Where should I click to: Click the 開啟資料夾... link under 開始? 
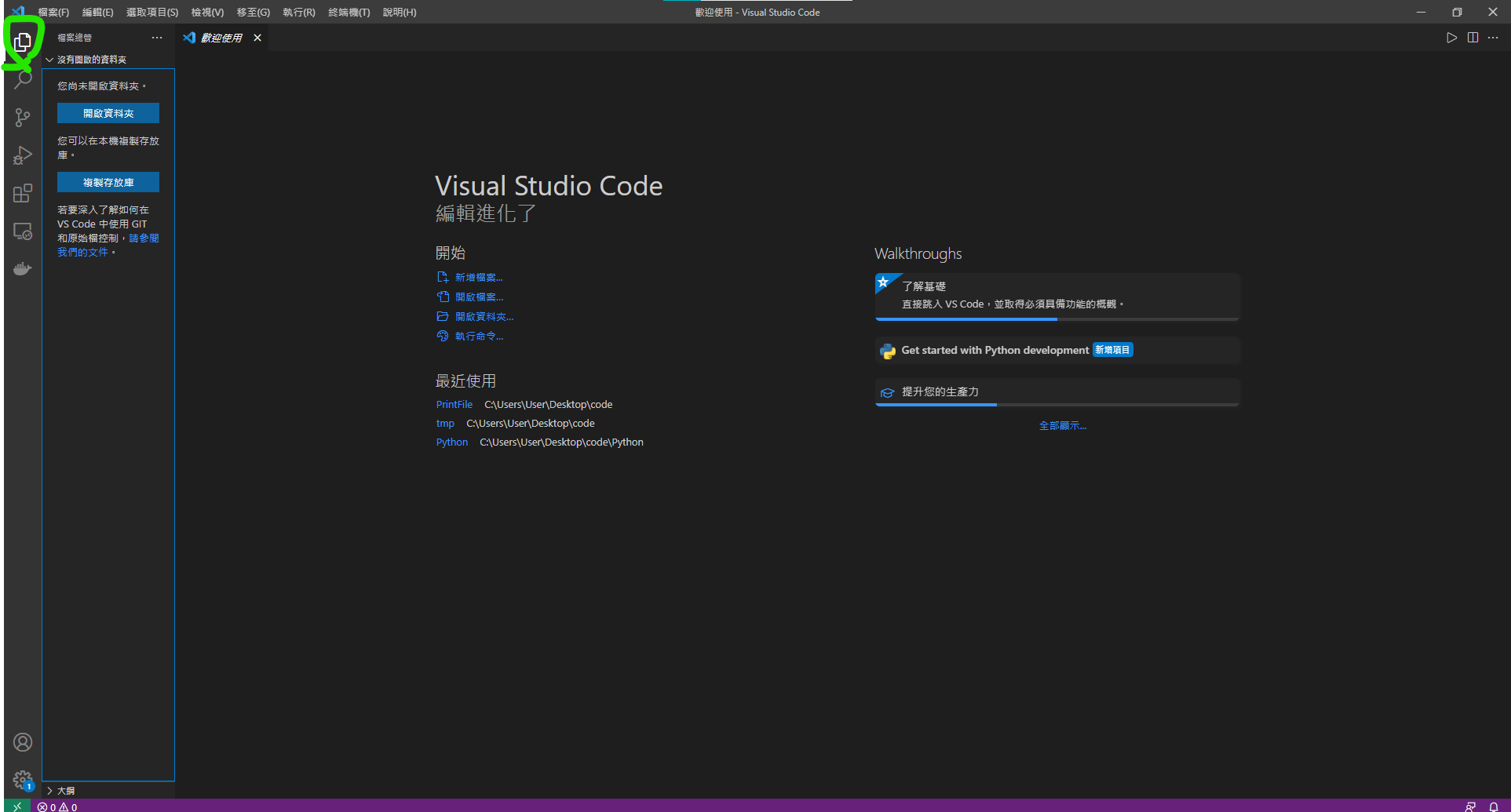484,317
